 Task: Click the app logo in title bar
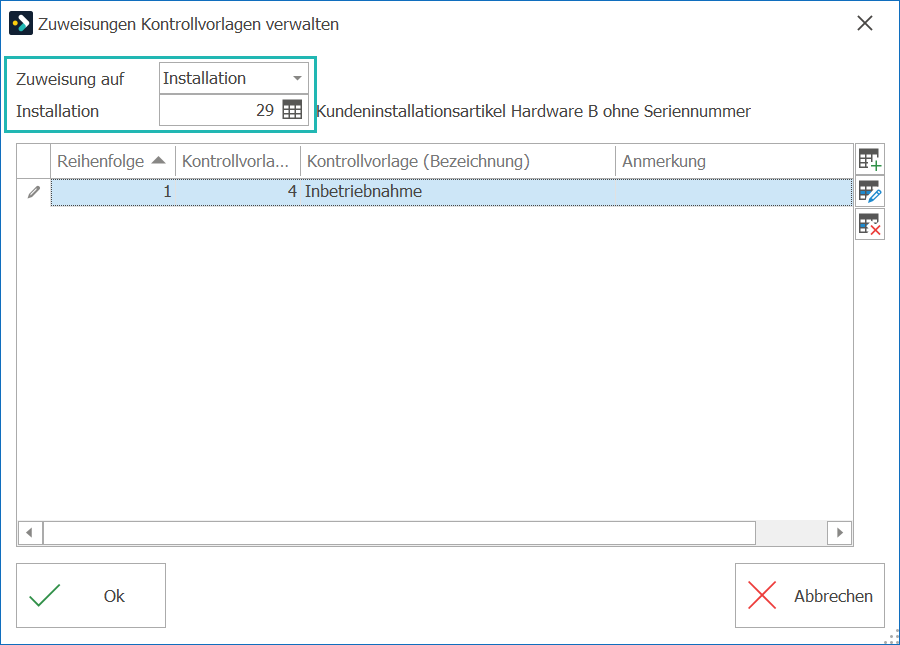[21, 24]
